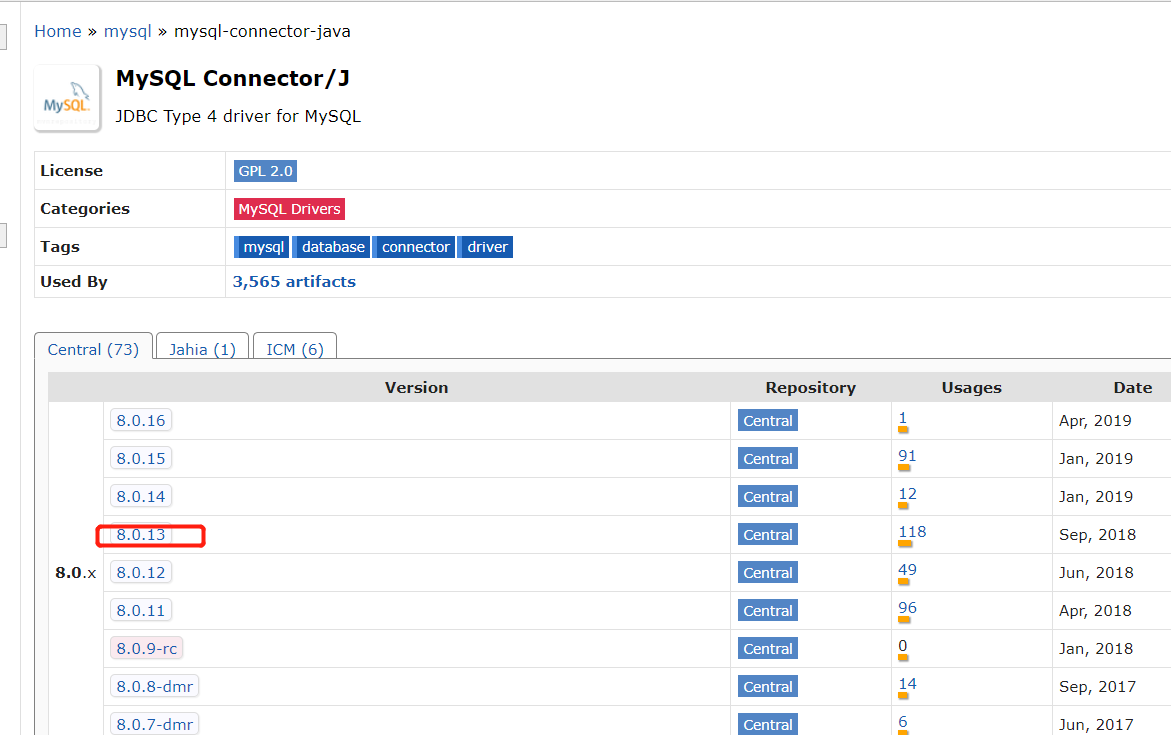The width and height of the screenshot is (1171, 735).
Task: Click the Sep, 2017 date cell
Action: pos(1097,686)
